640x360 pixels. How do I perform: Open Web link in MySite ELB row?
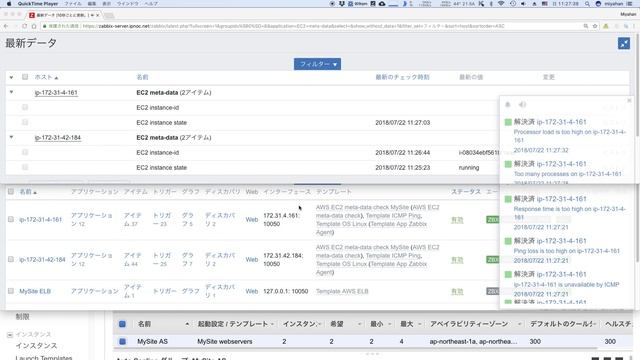251,291
